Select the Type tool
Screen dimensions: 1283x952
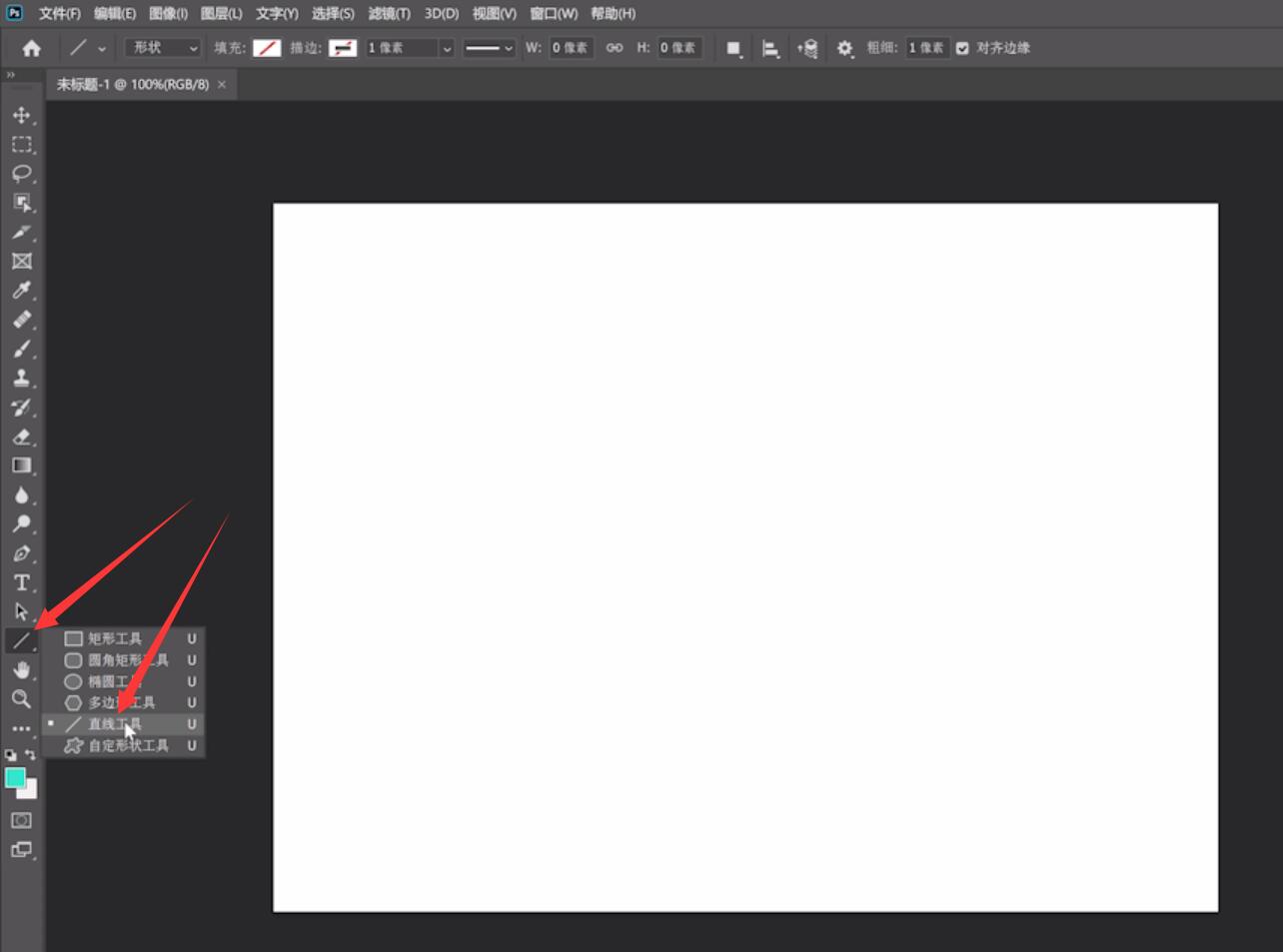pos(21,582)
